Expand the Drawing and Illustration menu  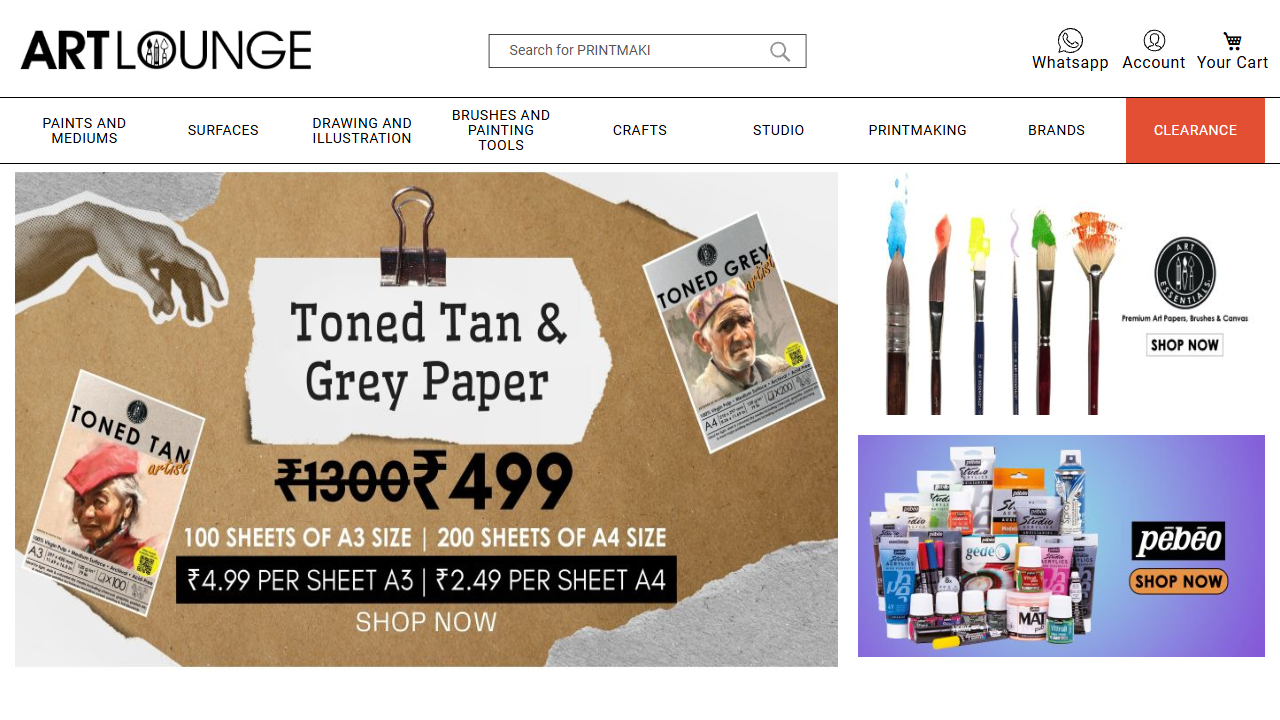tap(362, 130)
